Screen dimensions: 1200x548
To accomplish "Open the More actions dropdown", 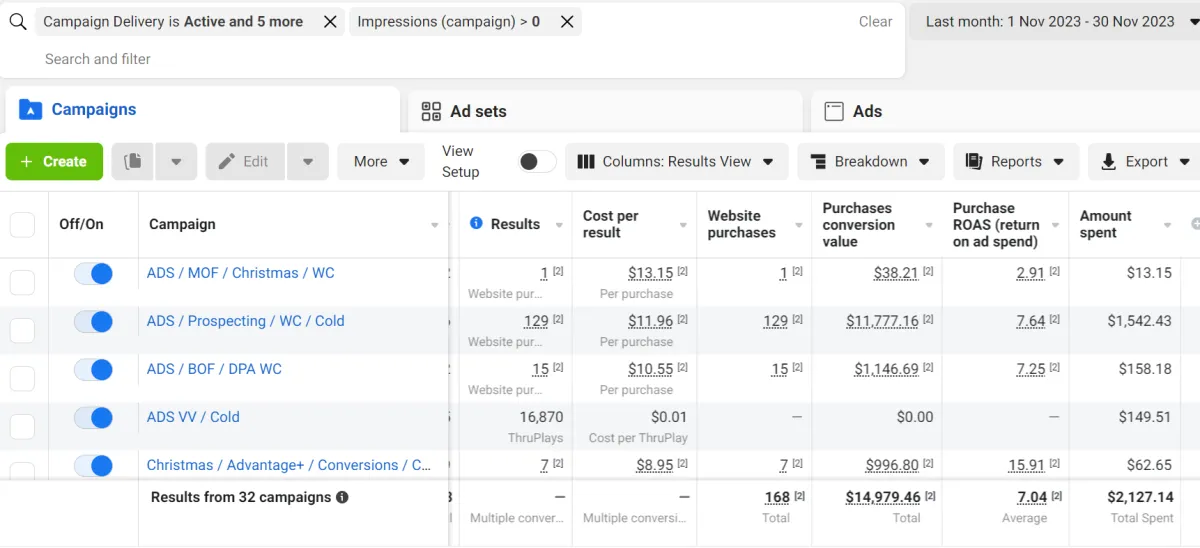I will (381, 162).
